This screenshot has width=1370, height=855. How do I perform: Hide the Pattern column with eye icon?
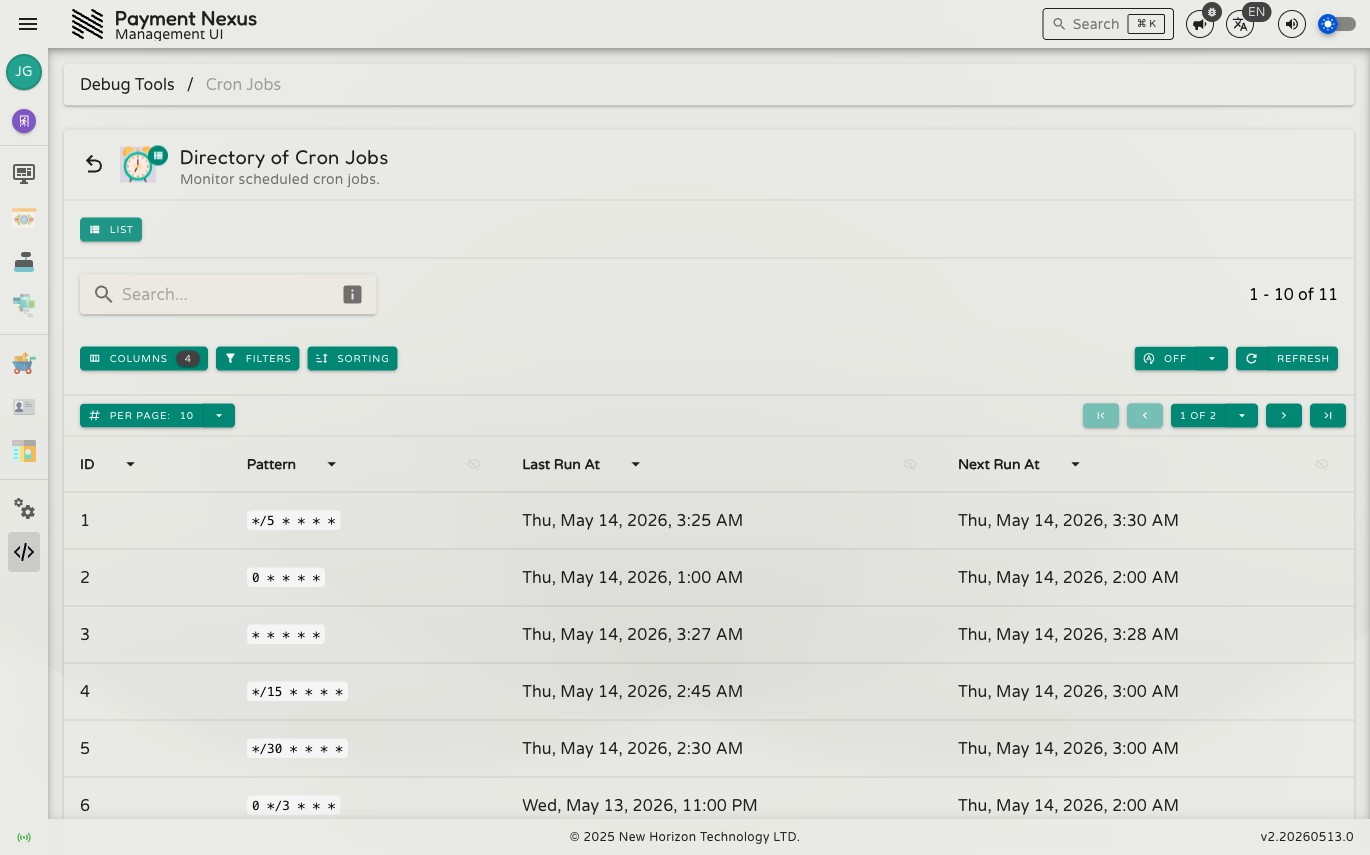point(474,464)
